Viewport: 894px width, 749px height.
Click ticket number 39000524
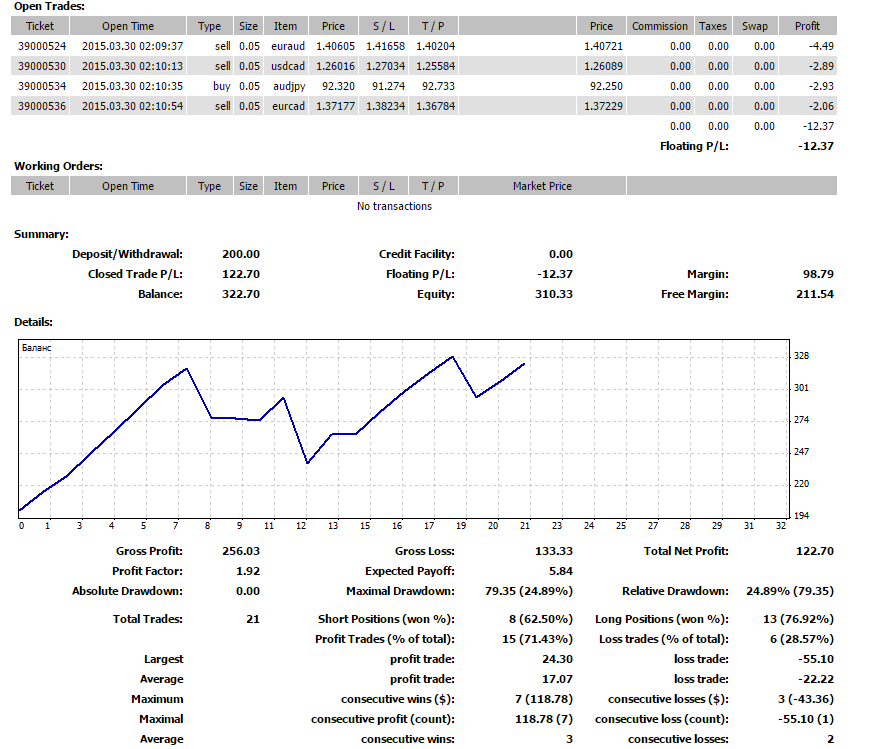coord(42,46)
